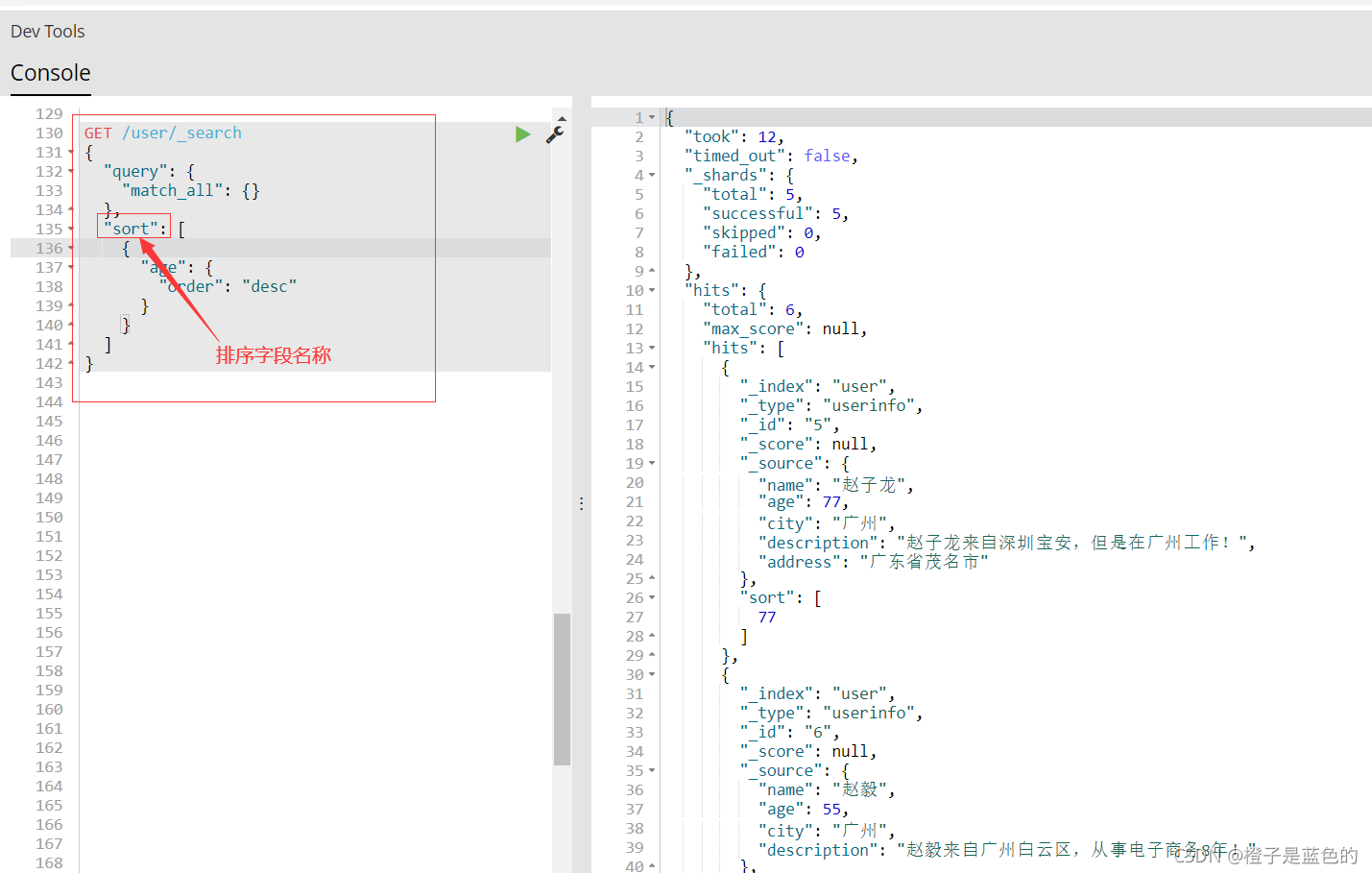This screenshot has height=873, width=1372.
Task: Click the "name": "赵毅" line
Action: click(x=827, y=790)
